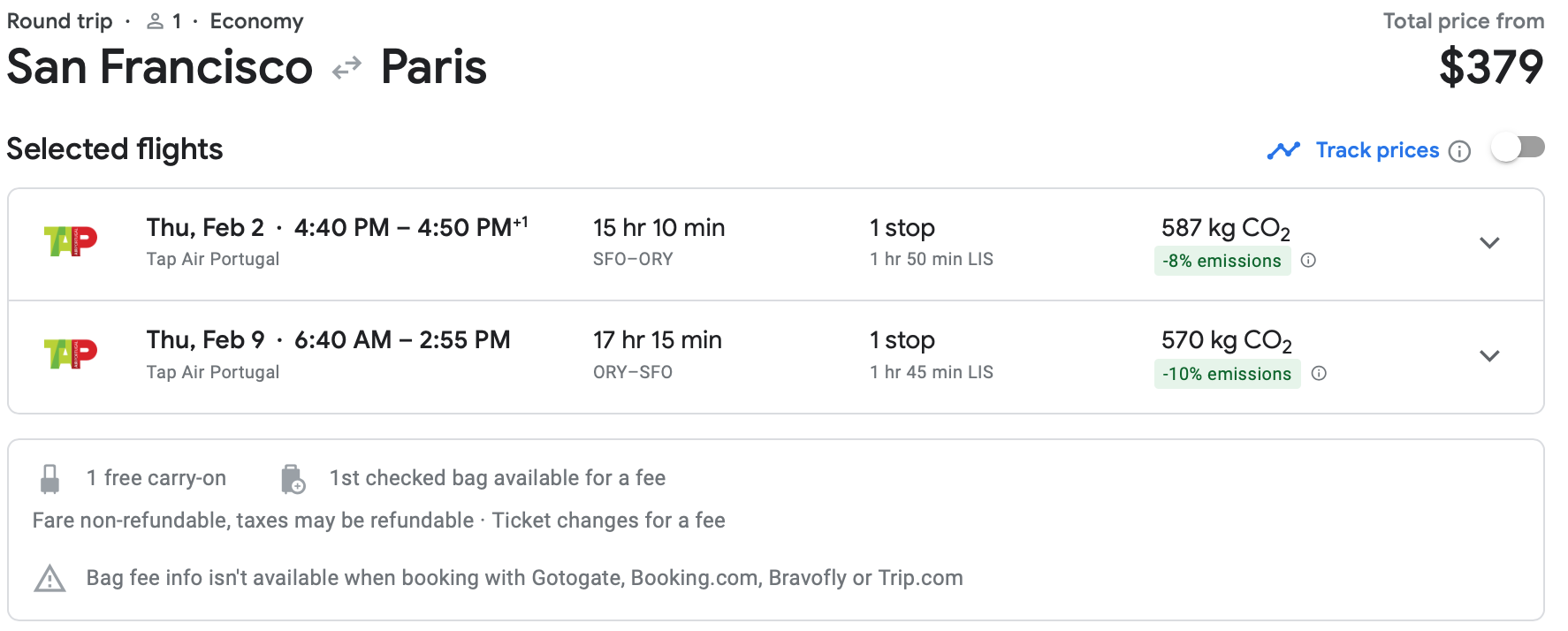
Task: Expand the Thu, Feb 9 flight details
Action: click(x=1489, y=356)
